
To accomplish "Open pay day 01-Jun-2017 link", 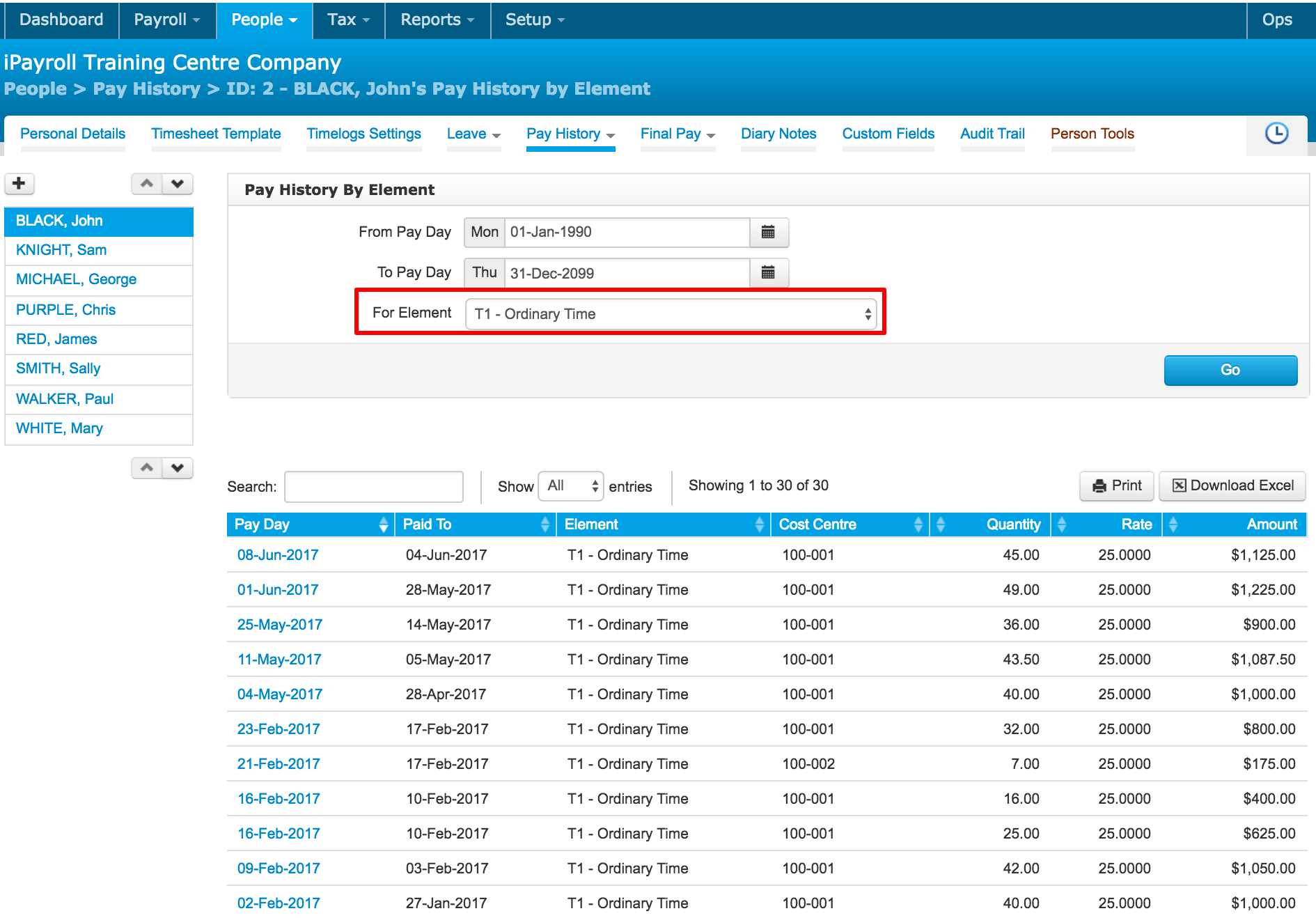I will pos(278,590).
